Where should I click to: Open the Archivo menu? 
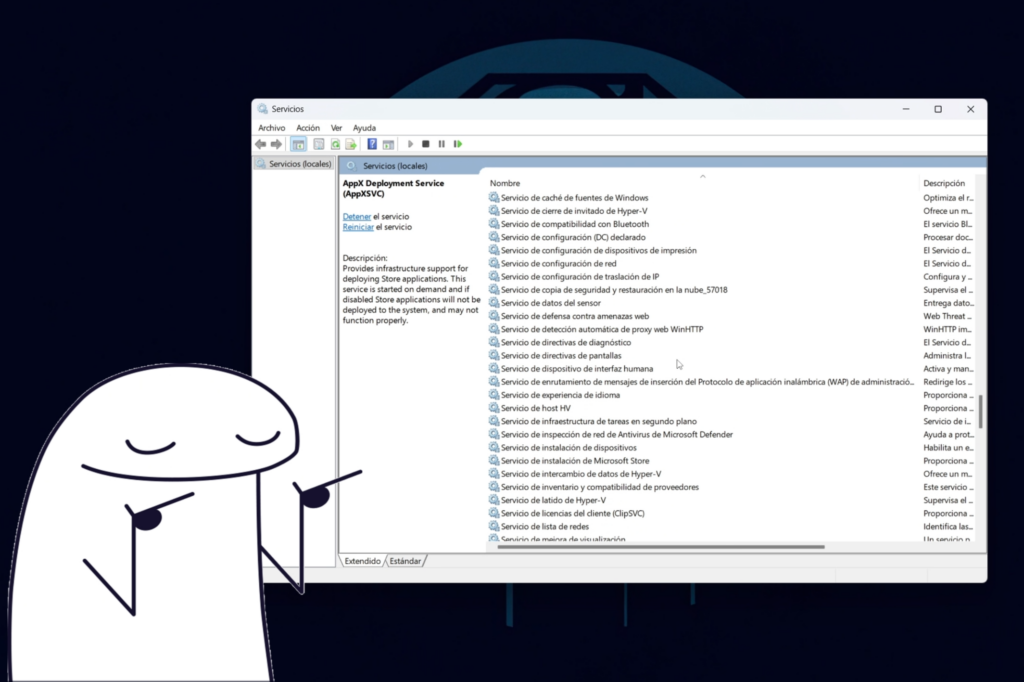(271, 128)
